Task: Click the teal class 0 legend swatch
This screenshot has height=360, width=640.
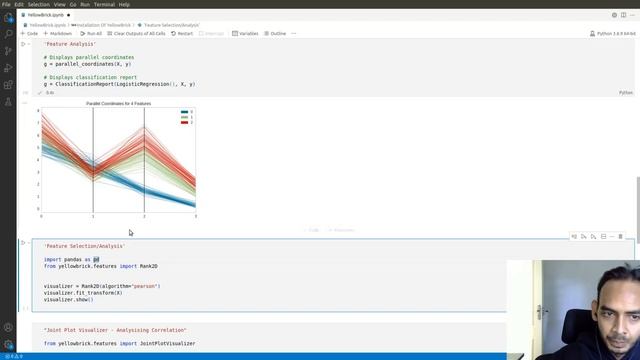Action: (184, 112)
